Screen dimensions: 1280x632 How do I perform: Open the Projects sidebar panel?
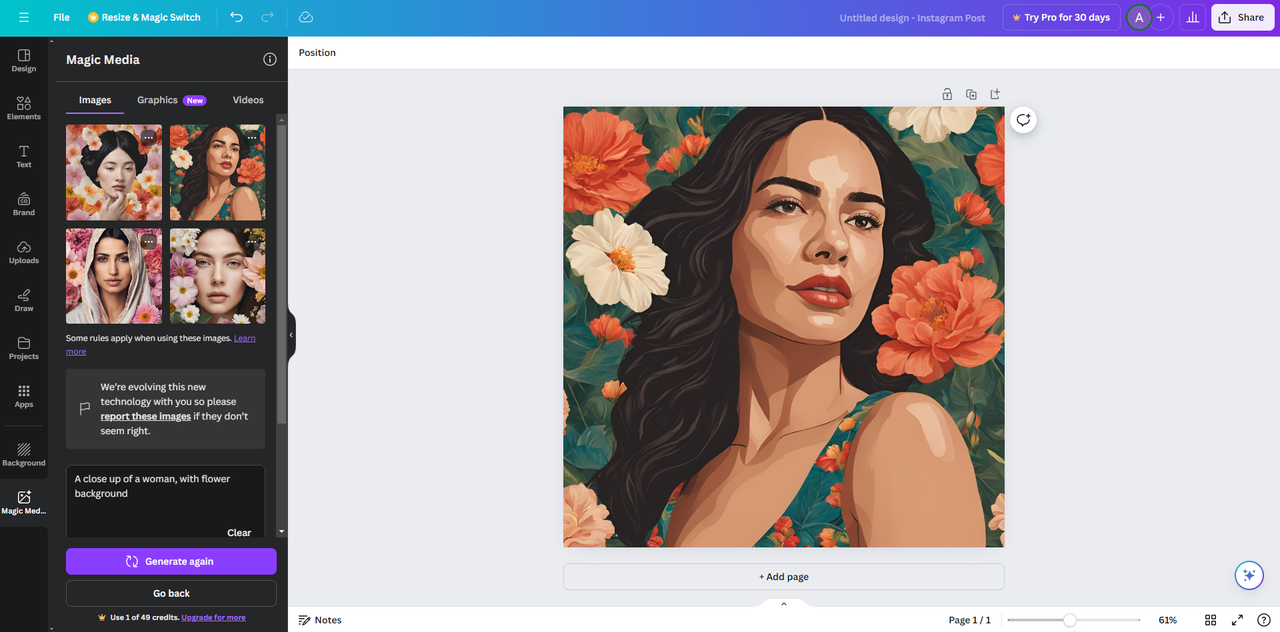[x=24, y=348]
